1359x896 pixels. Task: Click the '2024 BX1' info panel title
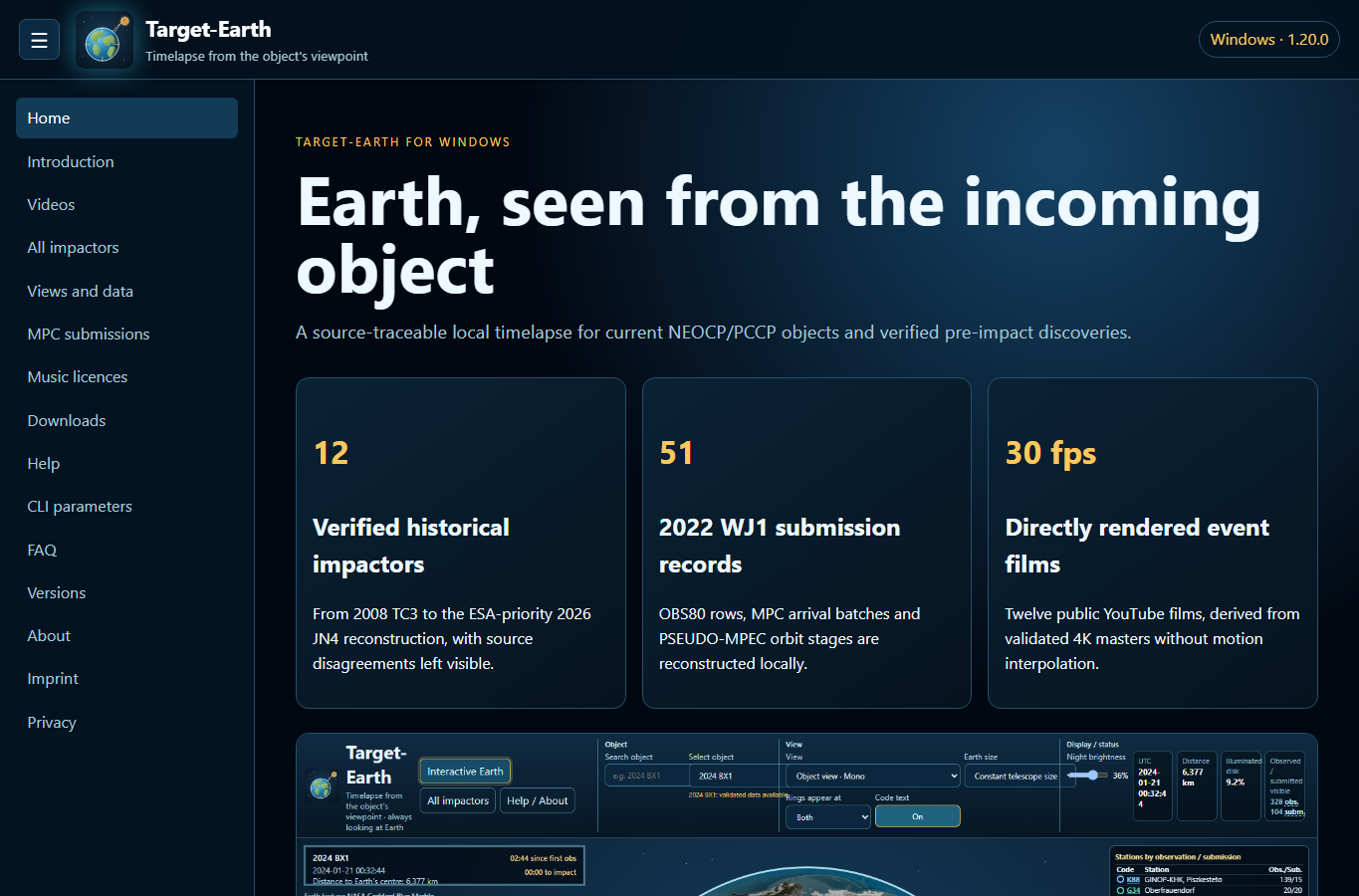point(331,857)
